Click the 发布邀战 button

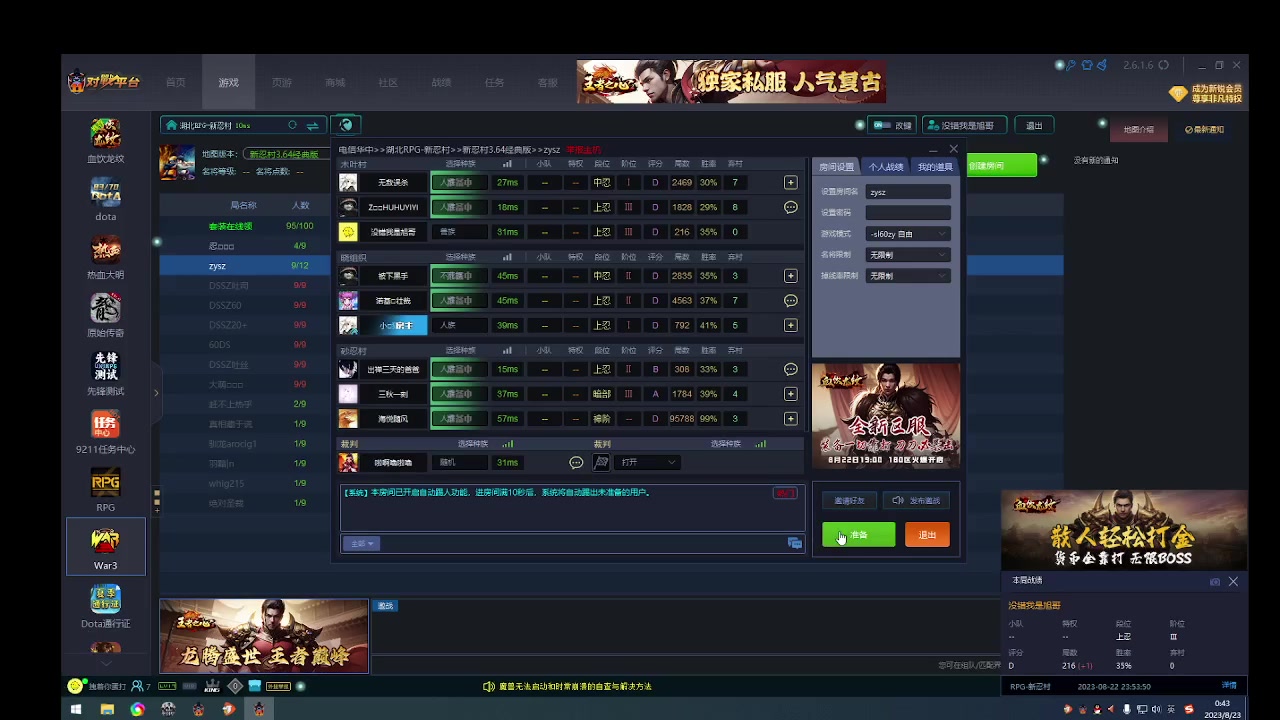point(916,500)
